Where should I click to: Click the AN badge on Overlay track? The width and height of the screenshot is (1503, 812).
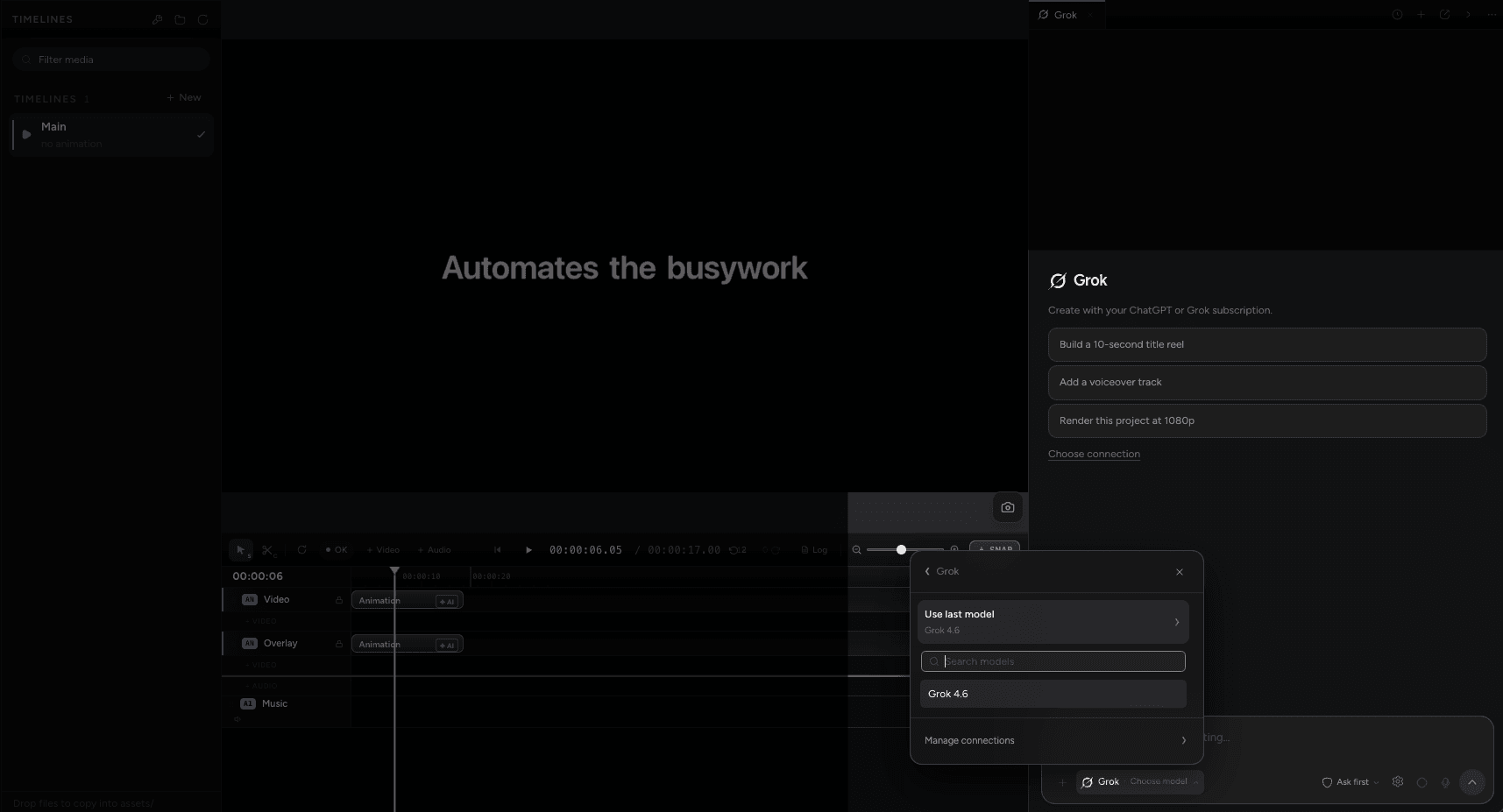[250, 643]
